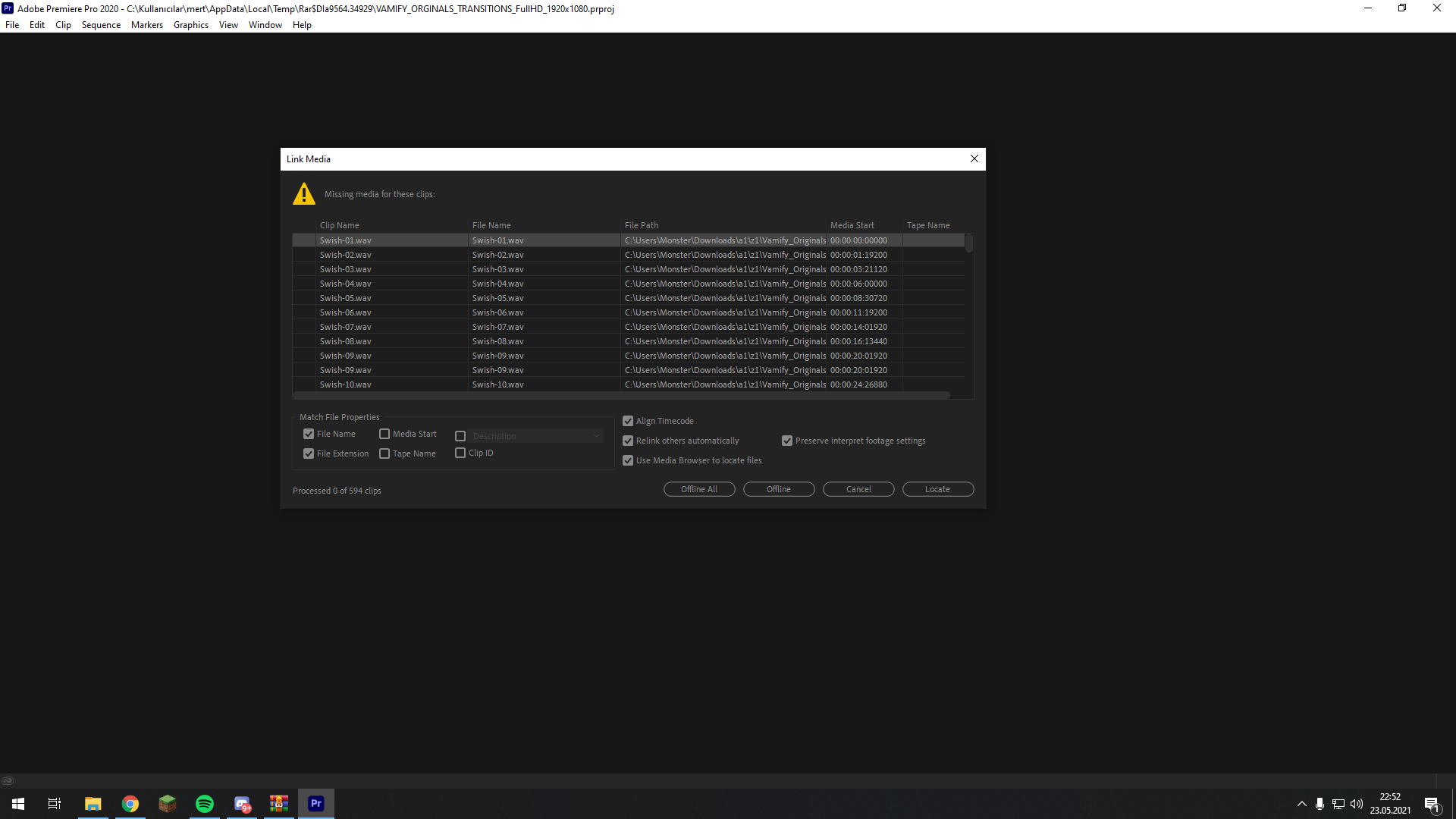Click the yellow warning icon
The image size is (1456, 819).
coord(304,194)
